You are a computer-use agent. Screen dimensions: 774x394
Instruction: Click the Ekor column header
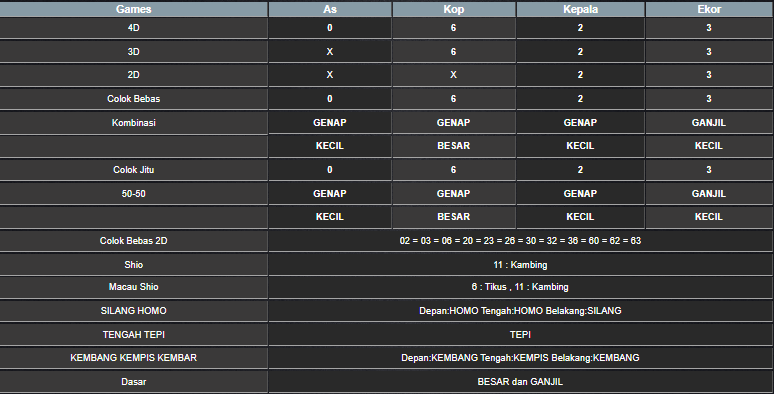click(709, 9)
